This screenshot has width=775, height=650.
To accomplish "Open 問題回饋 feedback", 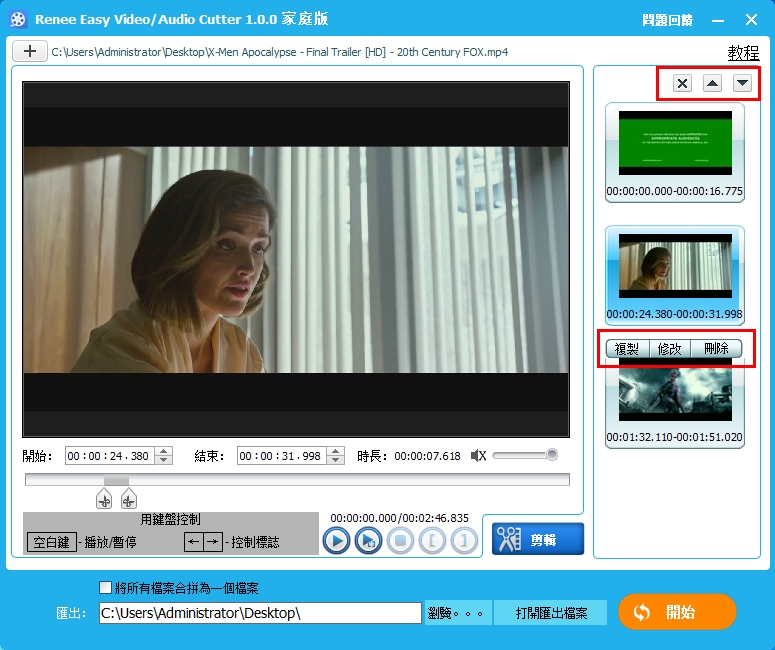I will coord(667,20).
